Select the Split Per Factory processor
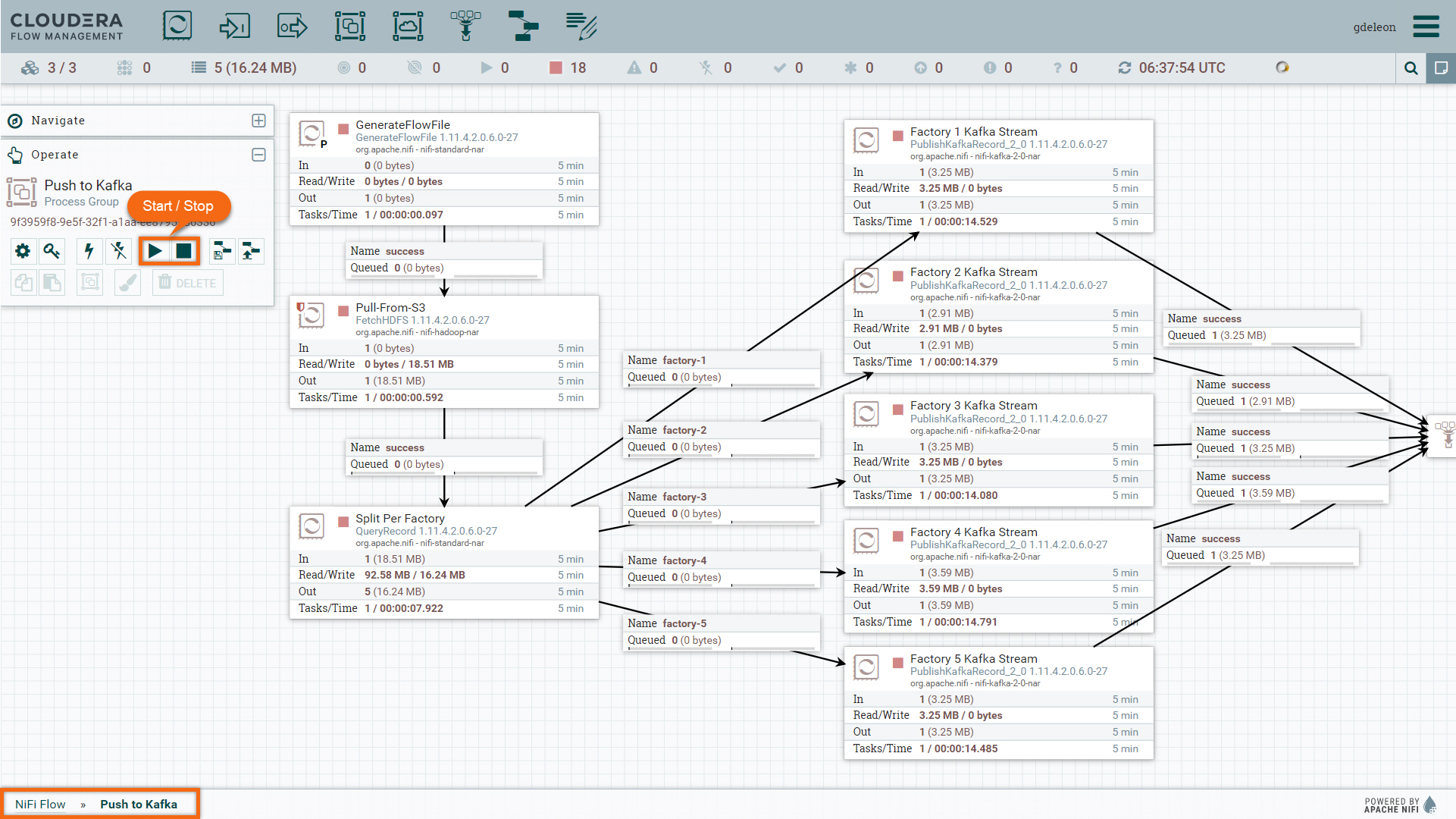Viewport: 1456px width, 819px height. (444, 563)
